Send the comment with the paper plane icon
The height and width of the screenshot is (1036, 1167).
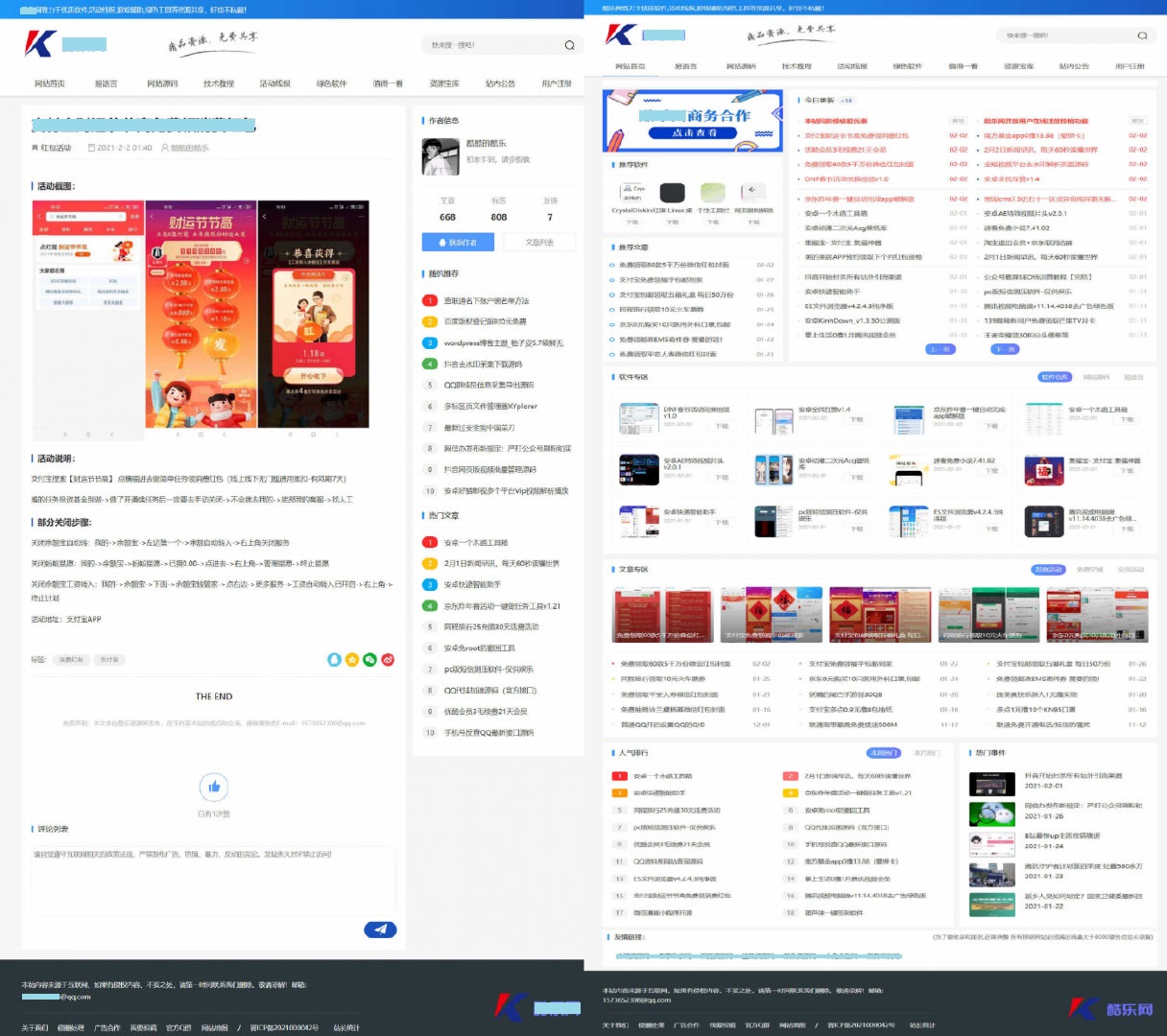point(380,929)
